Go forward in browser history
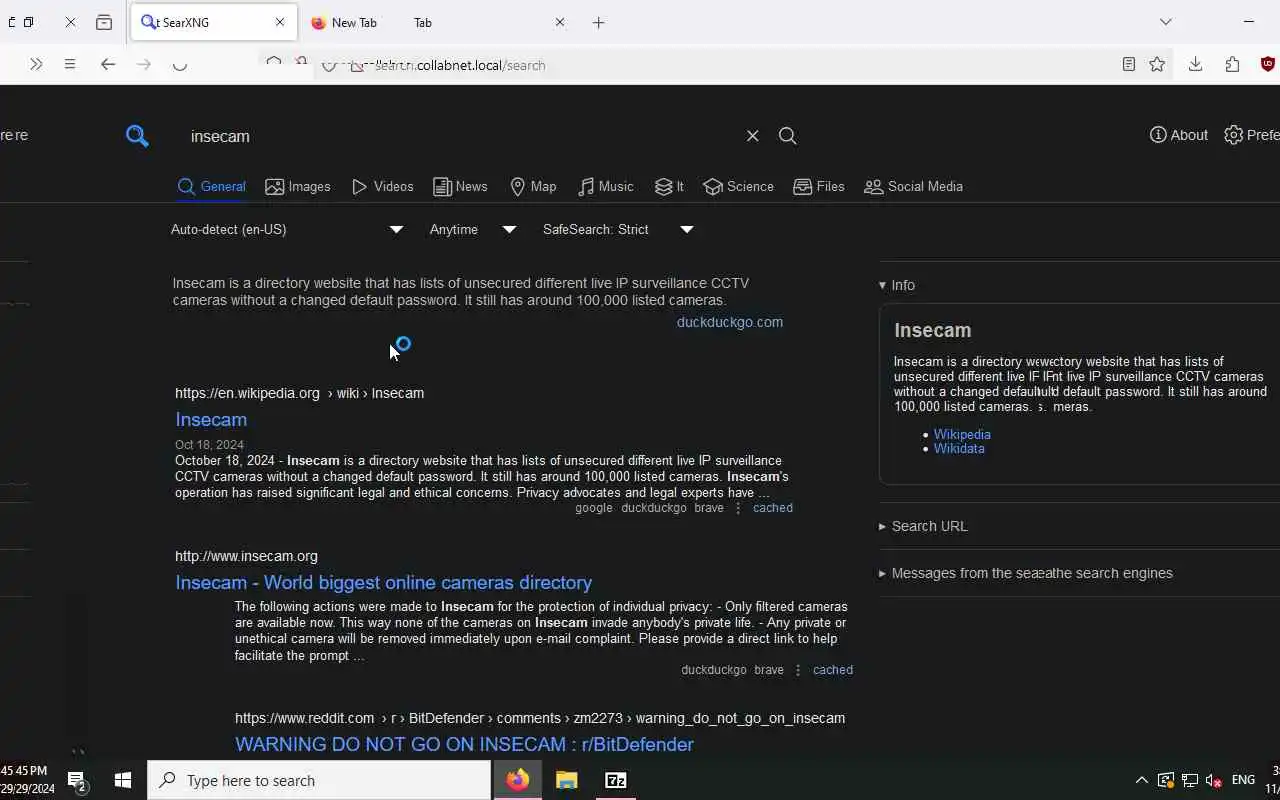Viewport: 1280px width, 800px height. click(144, 64)
